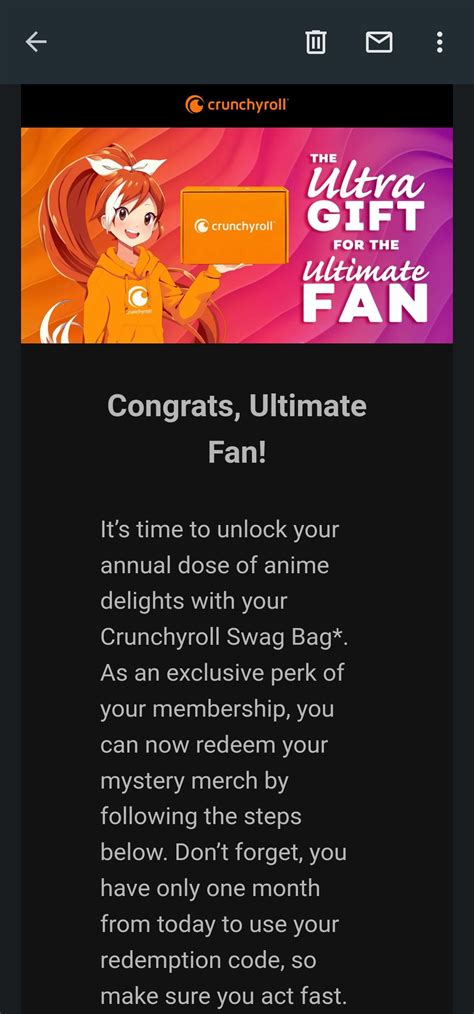Delete this email with the trash icon

[x=316, y=42]
